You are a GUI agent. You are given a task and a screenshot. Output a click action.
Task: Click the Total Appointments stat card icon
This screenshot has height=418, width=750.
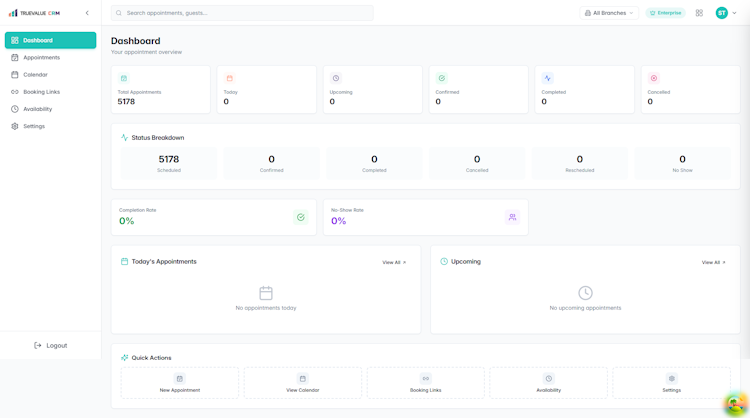(124, 78)
